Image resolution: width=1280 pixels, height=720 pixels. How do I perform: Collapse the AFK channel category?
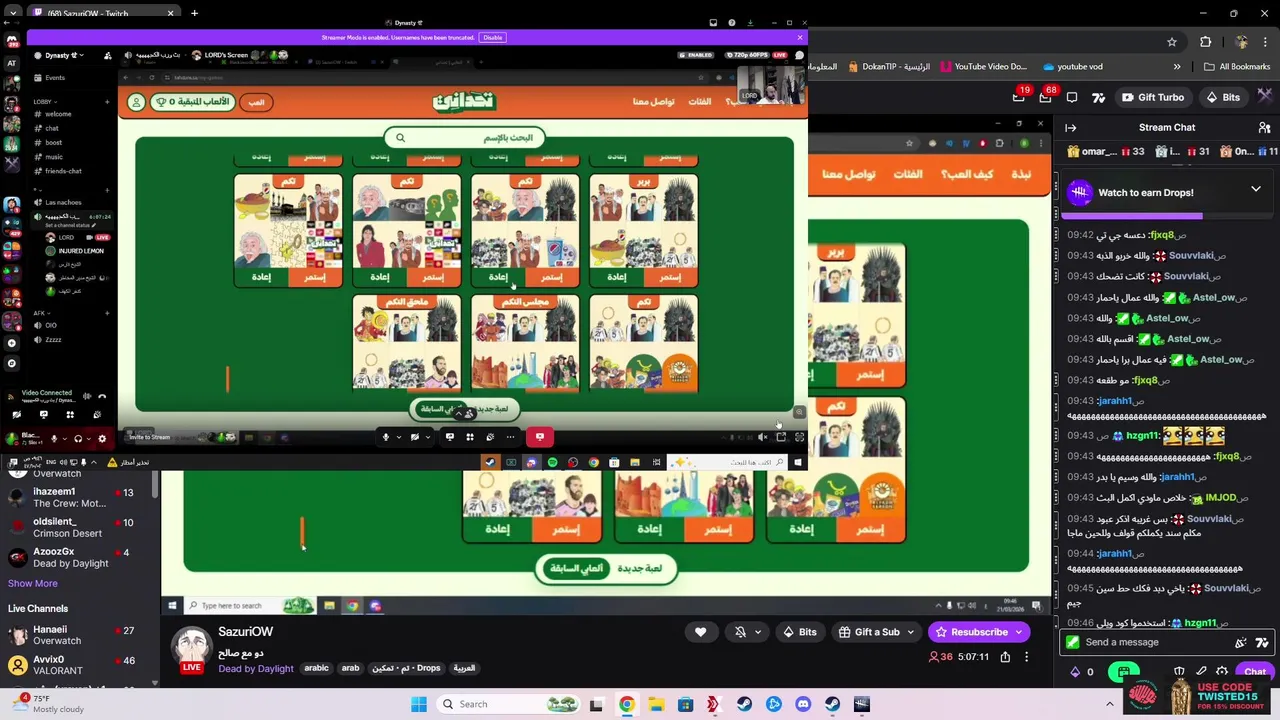click(x=40, y=312)
